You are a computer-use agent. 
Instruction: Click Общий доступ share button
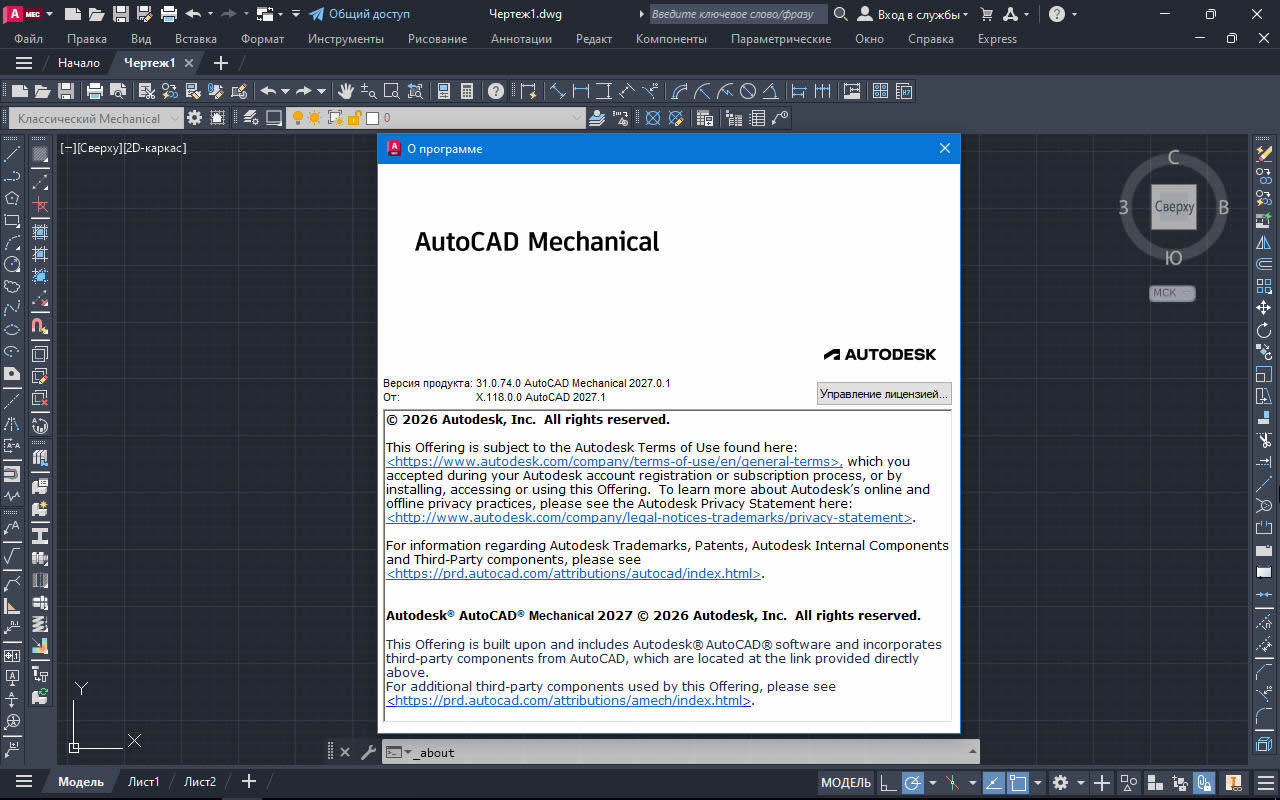[x=359, y=14]
